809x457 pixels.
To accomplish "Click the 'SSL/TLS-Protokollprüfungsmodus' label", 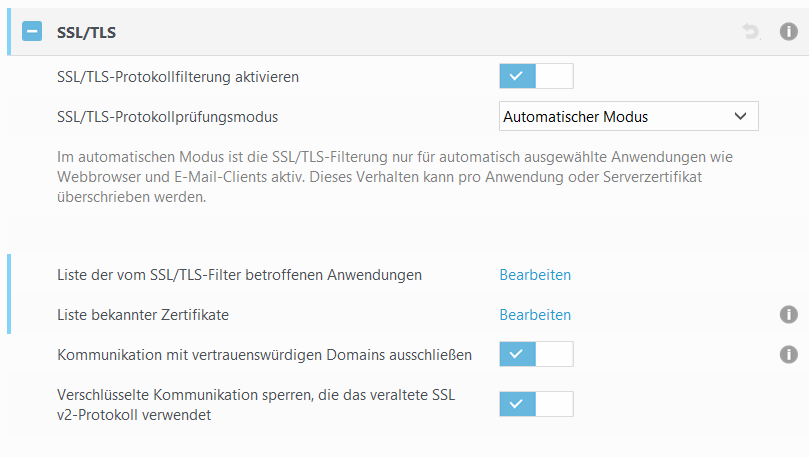I will (x=168, y=117).
